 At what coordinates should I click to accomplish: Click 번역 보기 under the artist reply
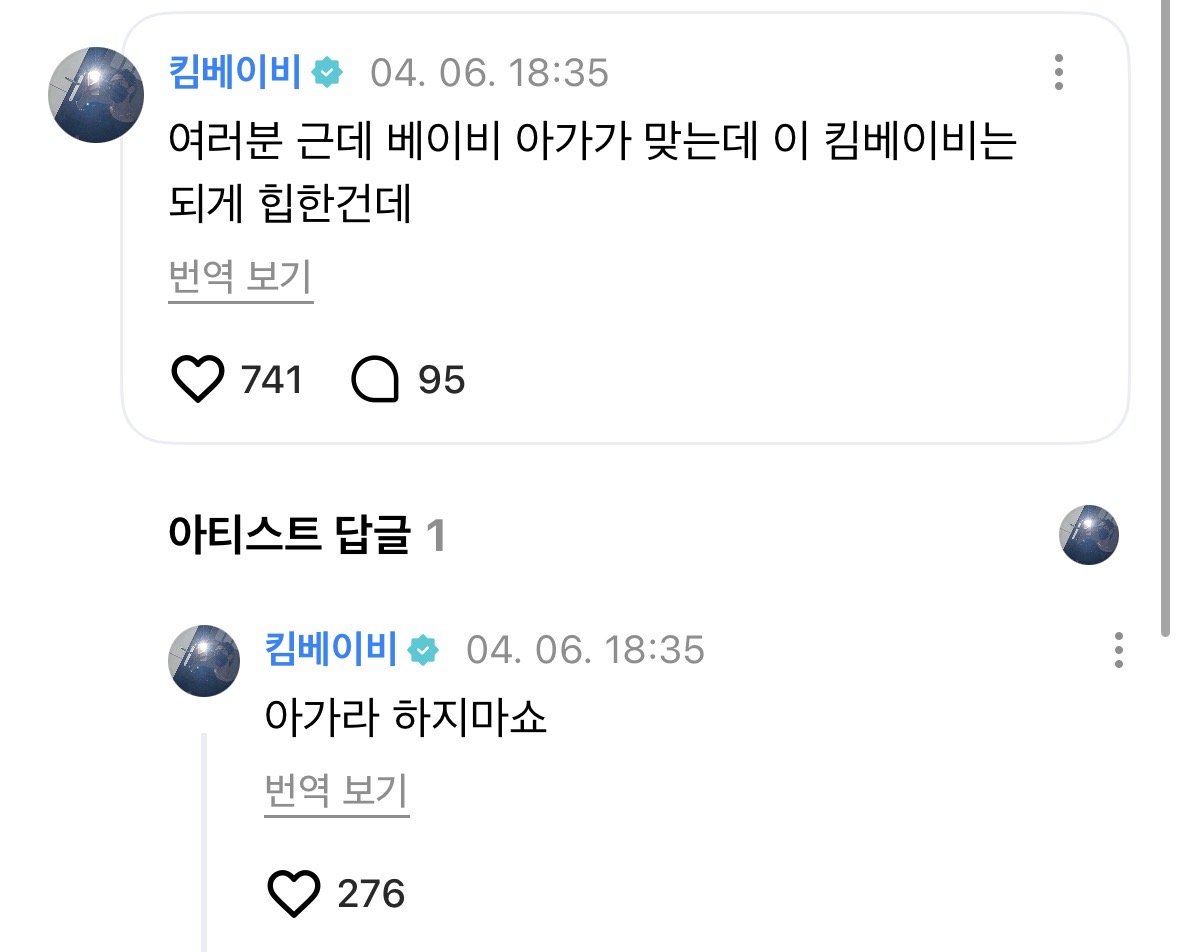click(x=336, y=793)
